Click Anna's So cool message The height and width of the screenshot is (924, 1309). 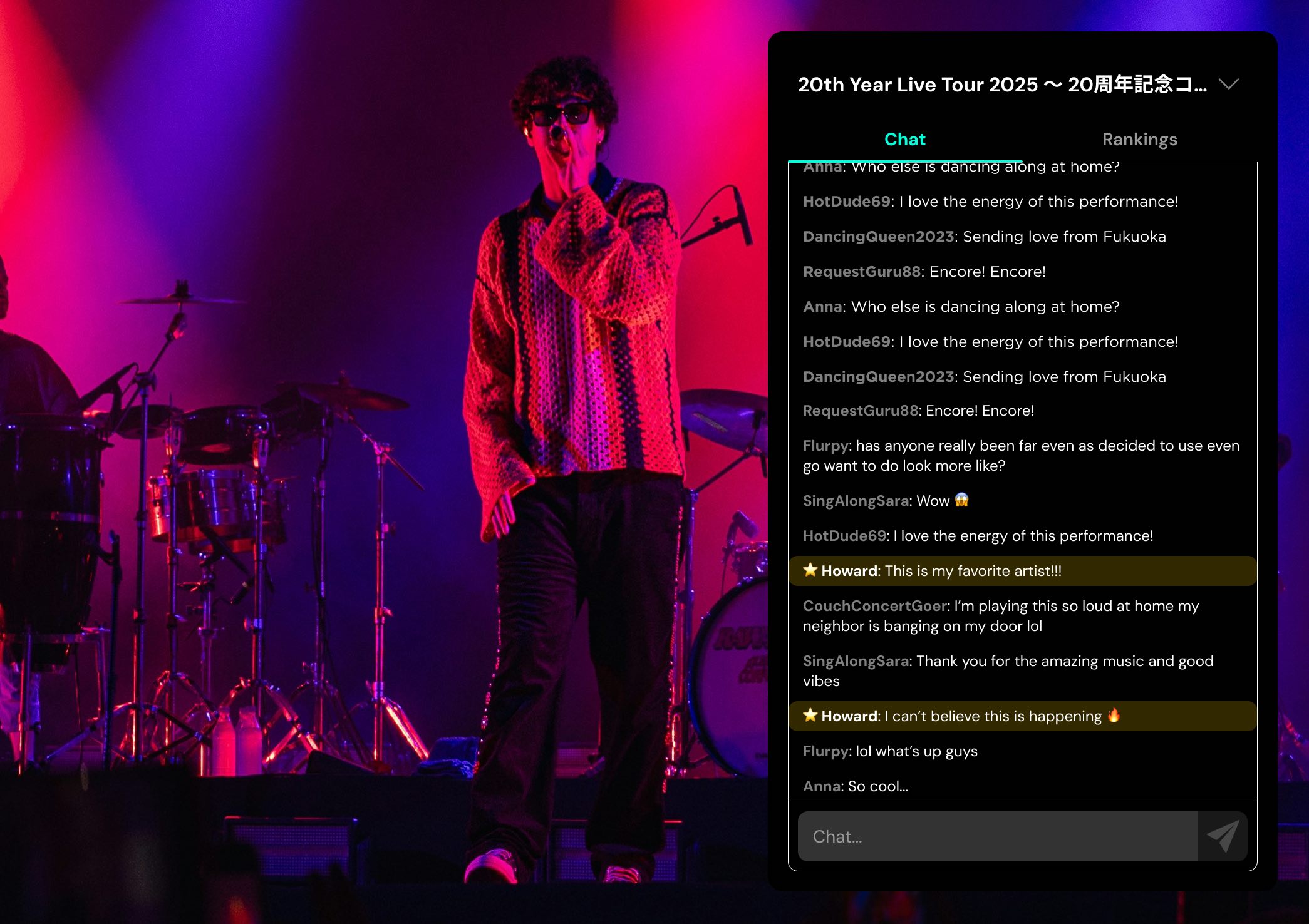[877, 786]
